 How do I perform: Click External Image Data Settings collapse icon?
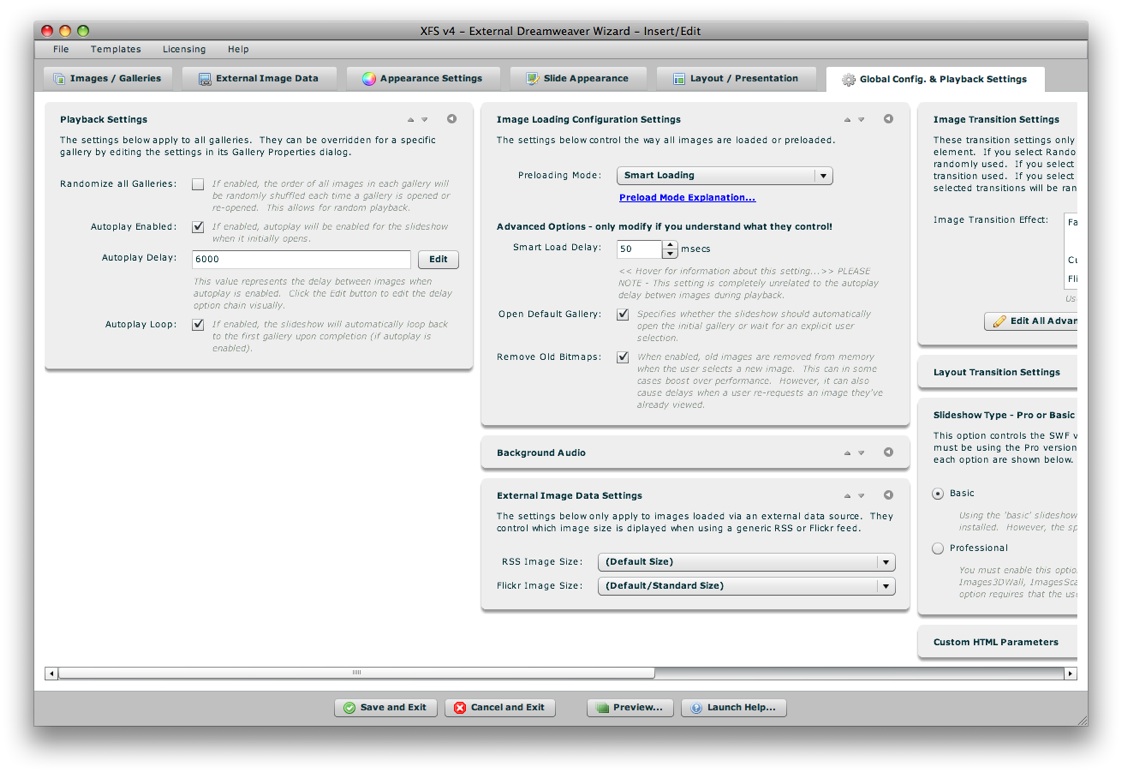point(888,495)
